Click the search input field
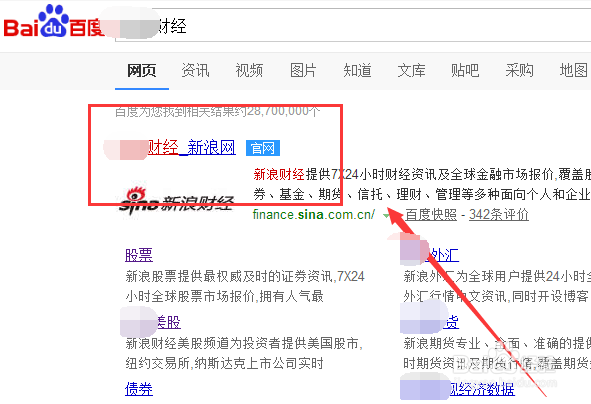The width and height of the screenshot is (591, 404). [x=353, y=26]
